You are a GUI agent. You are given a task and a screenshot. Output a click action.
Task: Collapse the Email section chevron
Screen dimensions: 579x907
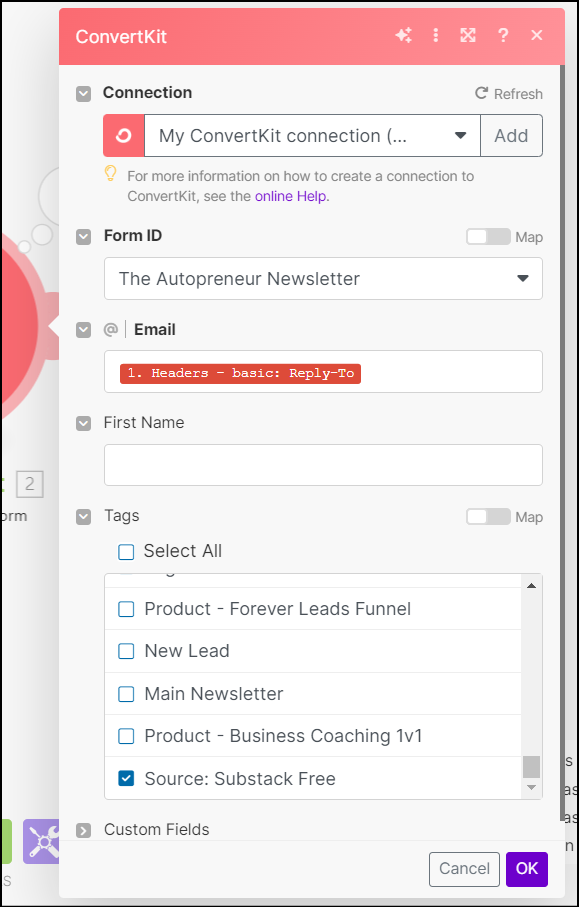tap(84, 330)
